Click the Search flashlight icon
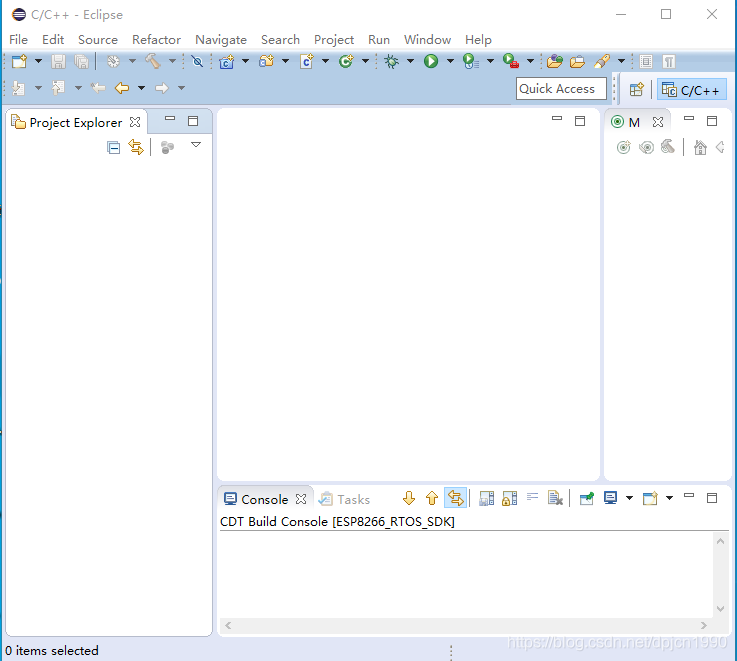This screenshot has width=737, height=661. 602,61
